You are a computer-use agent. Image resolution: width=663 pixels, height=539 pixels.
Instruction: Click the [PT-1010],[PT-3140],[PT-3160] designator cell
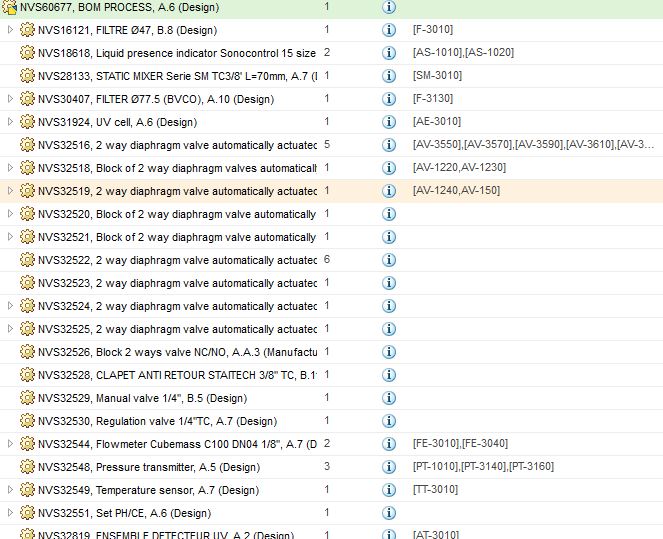[x=483, y=467]
